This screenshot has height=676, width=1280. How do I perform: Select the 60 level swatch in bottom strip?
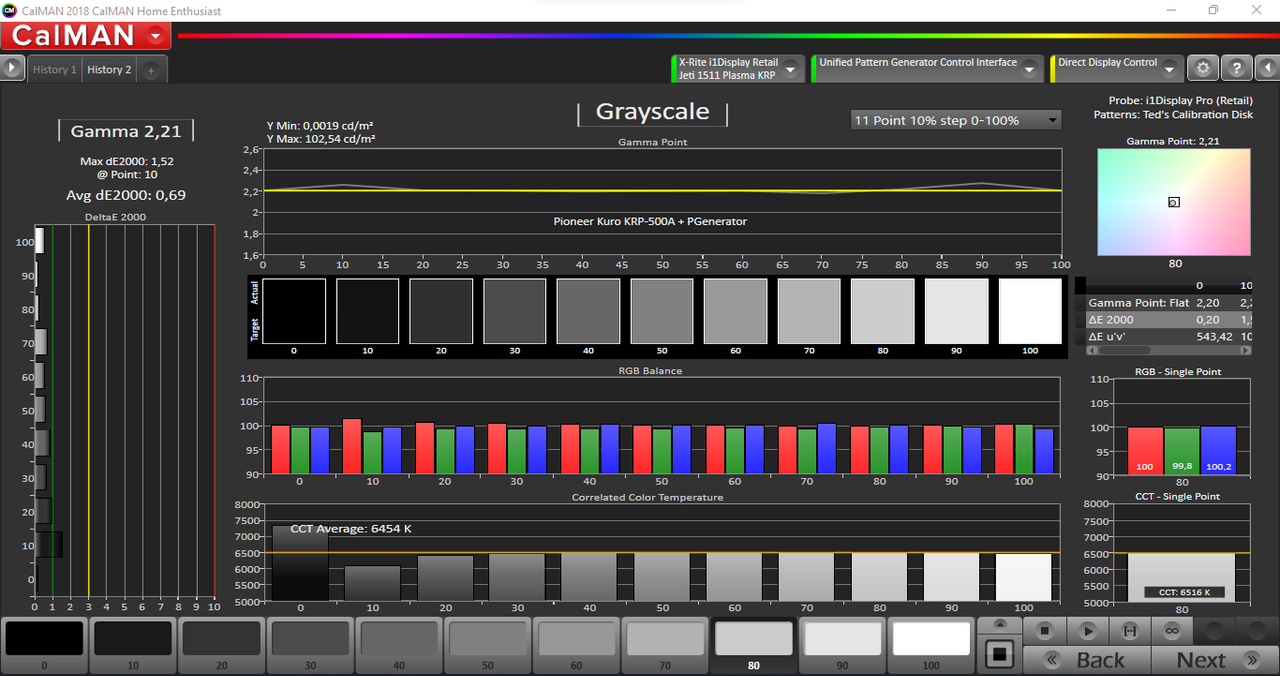[x=576, y=646]
